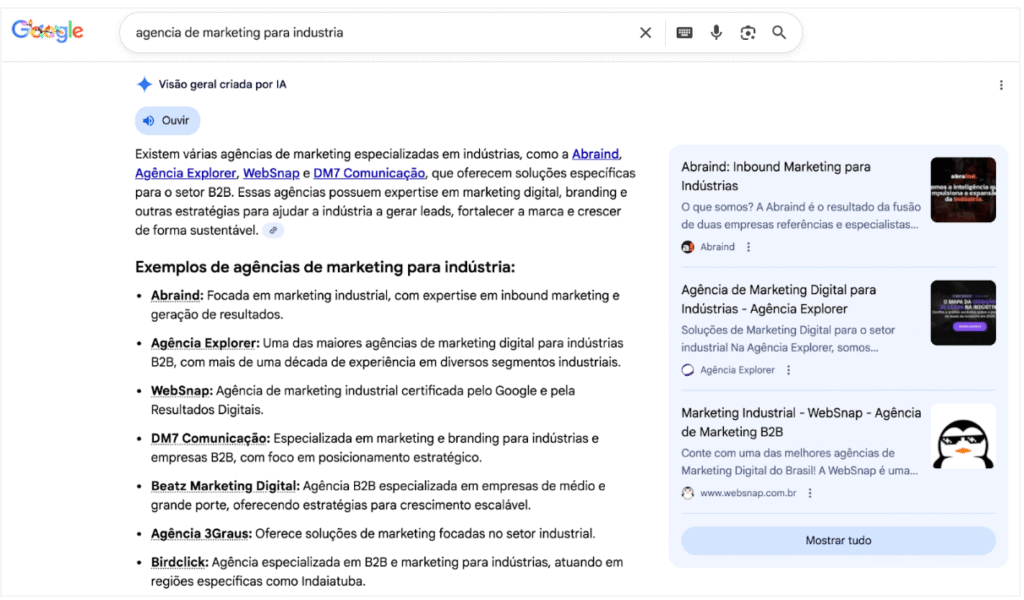Open search by image lens icon
The height and width of the screenshot is (600, 1024).
click(x=748, y=33)
